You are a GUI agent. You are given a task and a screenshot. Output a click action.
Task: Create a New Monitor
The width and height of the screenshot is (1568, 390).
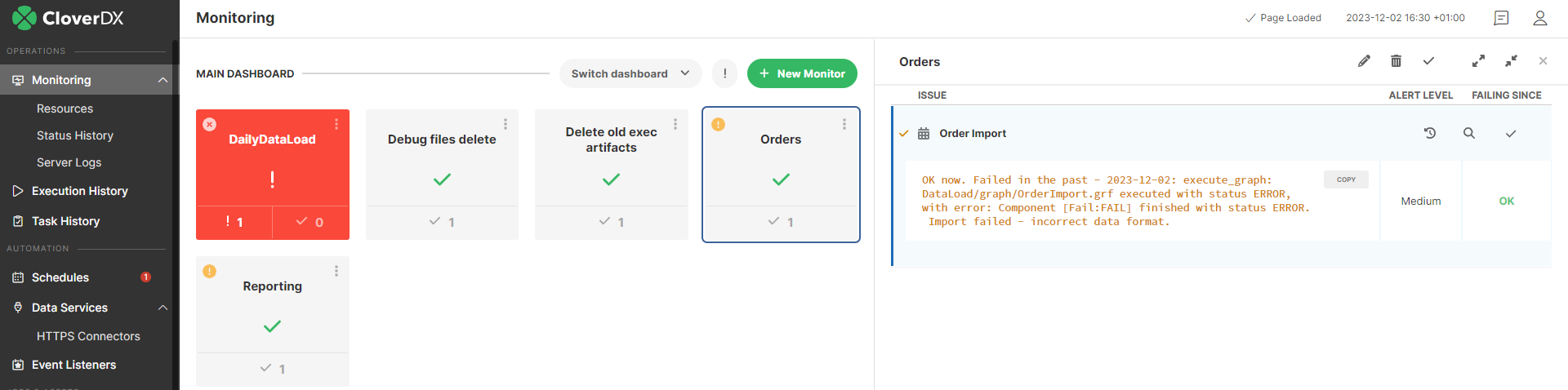801,73
